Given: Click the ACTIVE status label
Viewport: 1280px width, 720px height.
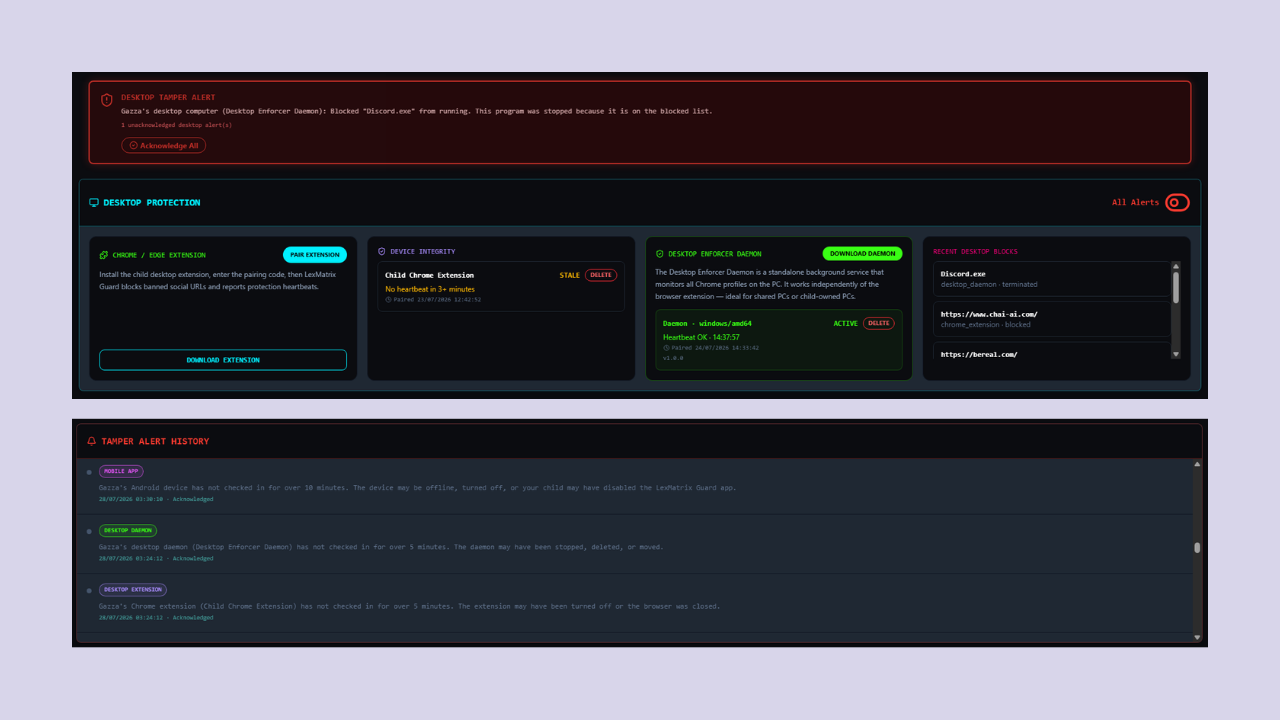Looking at the screenshot, I should tap(846, 324).
